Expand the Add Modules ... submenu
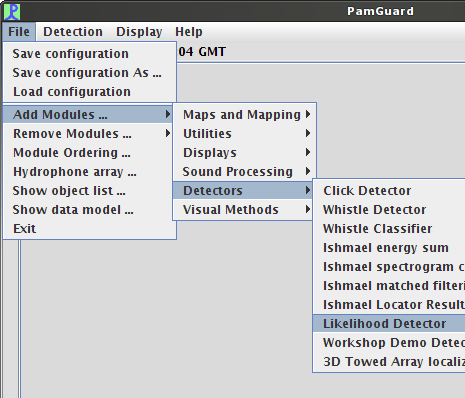Image resolution: width=465 pixels, height=398 pixels. point(88,115)
